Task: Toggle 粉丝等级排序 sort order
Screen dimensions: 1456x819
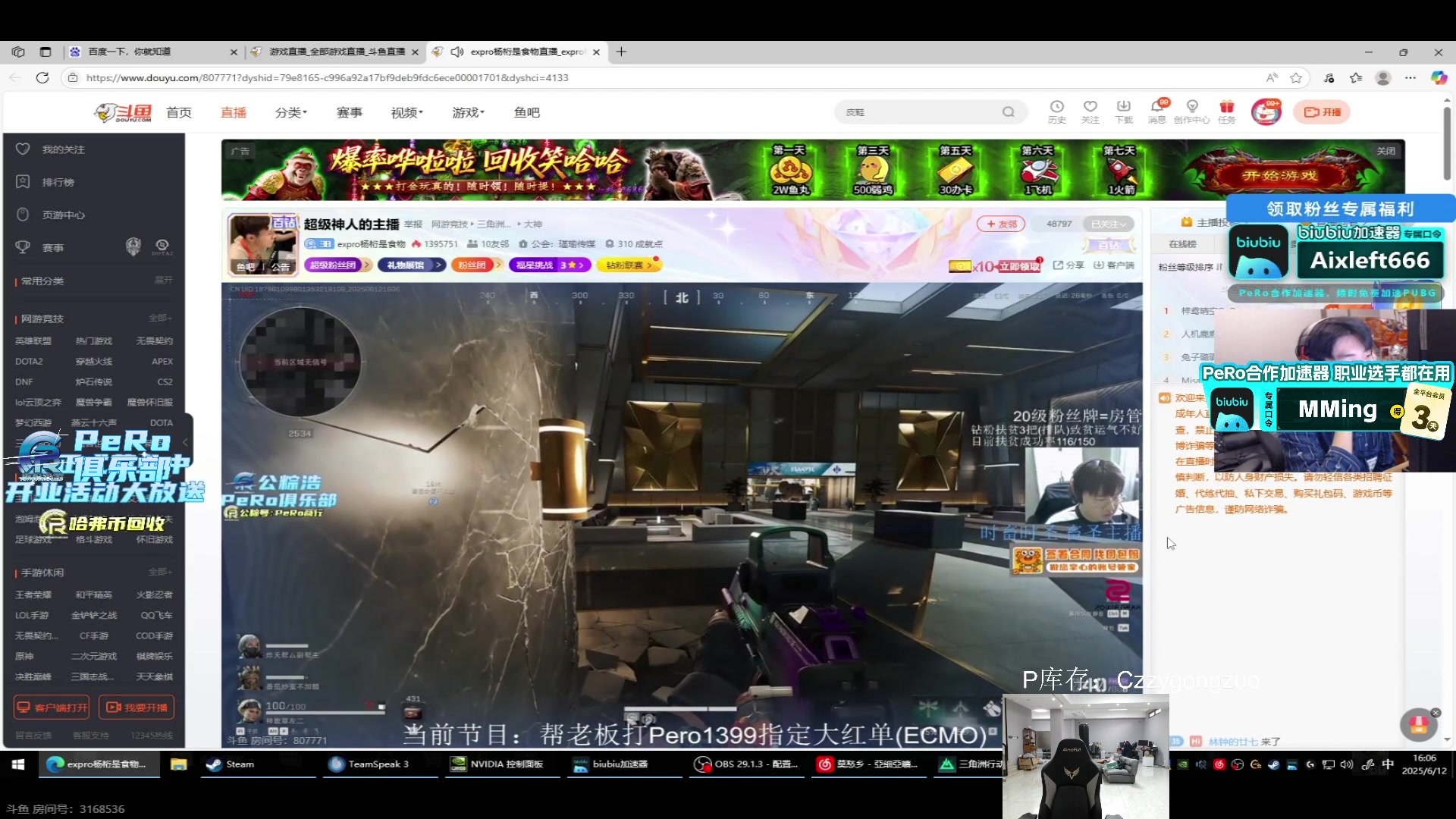Action: tap(1190, 267)
